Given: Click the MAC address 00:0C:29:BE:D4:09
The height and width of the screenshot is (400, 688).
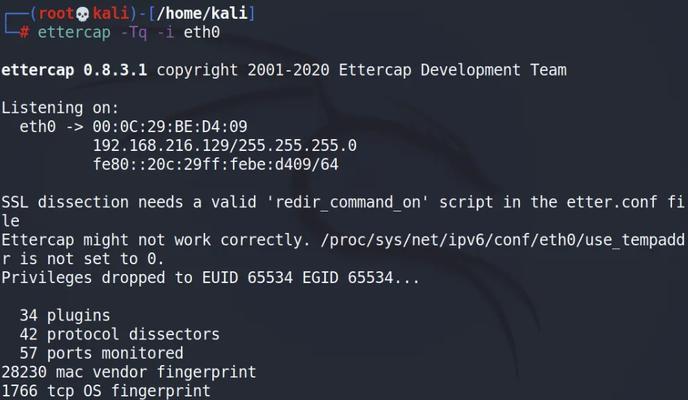Looking at the screenshot, I should coord(170,127).
